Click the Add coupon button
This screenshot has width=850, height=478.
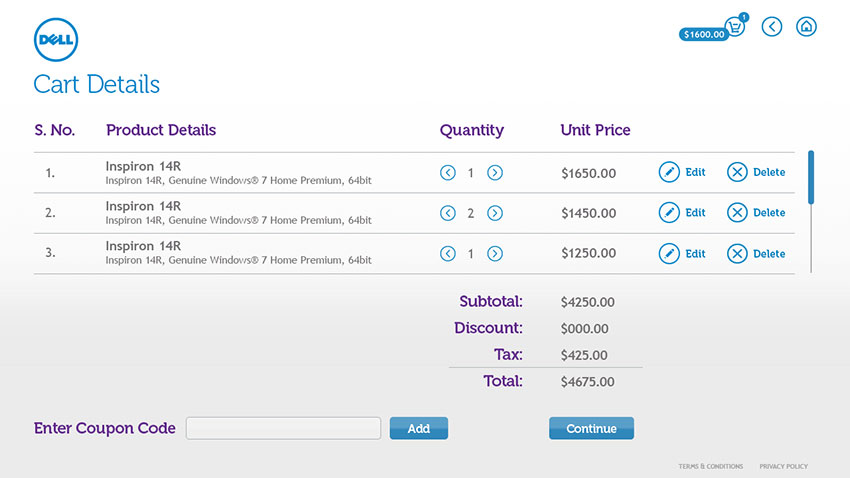pos(418,428)
